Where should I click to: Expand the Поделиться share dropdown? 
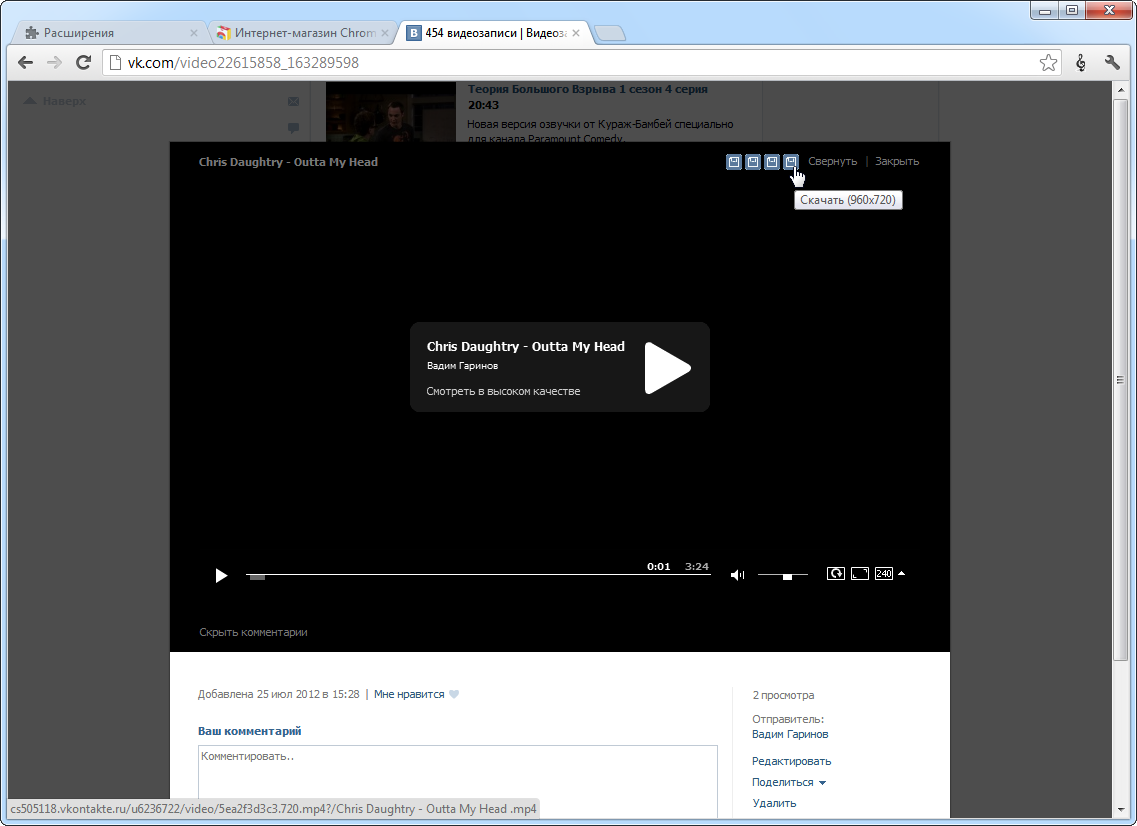(x=789, y=782)
